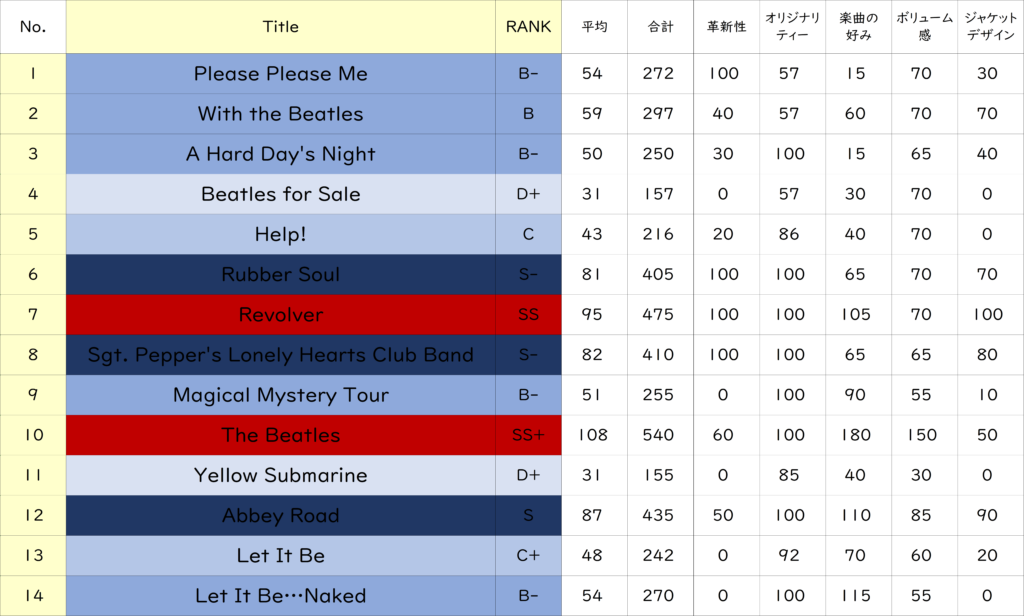Image resolution: width=1024 pixels, height=616 pixels.
Task: Select the red Revolver title cell
Action: point(280,315)
